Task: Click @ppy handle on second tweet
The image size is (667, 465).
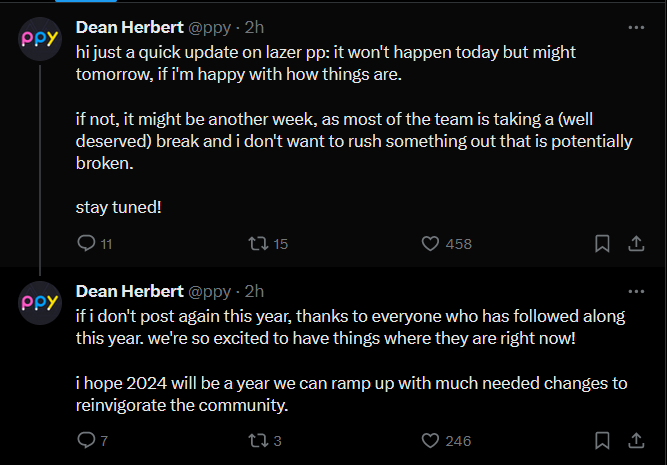Action: (x=210, y=292)
